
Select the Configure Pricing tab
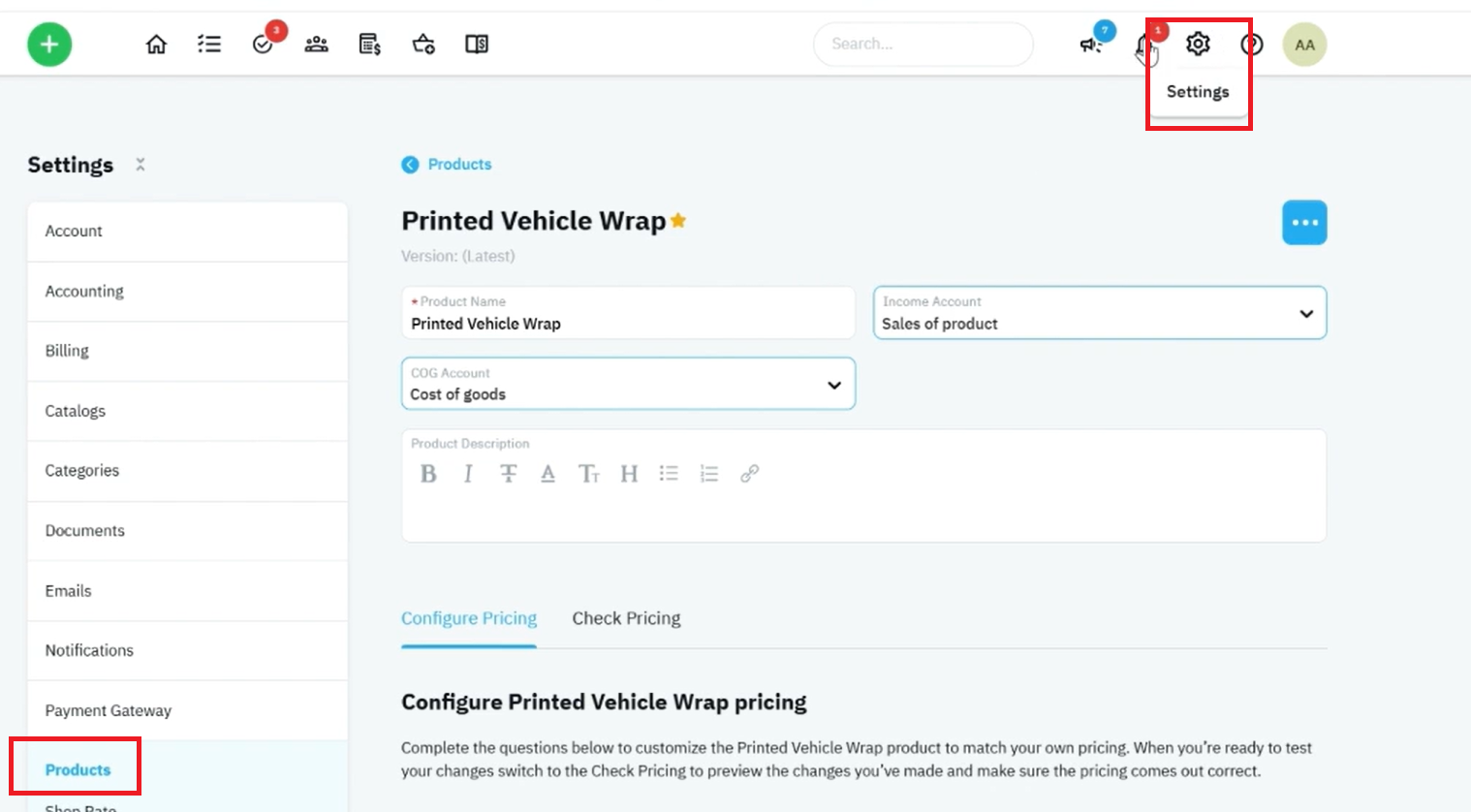(x=469, y=618)
